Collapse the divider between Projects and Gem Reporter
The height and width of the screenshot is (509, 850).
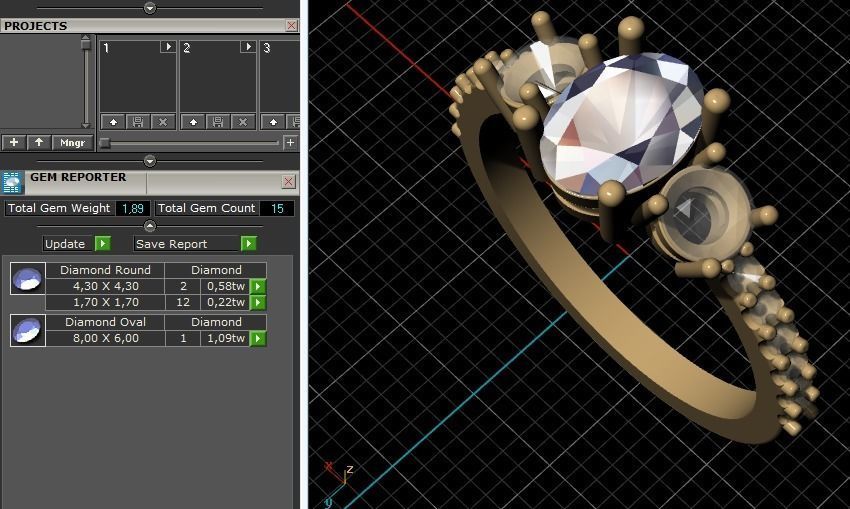(150, 161)
